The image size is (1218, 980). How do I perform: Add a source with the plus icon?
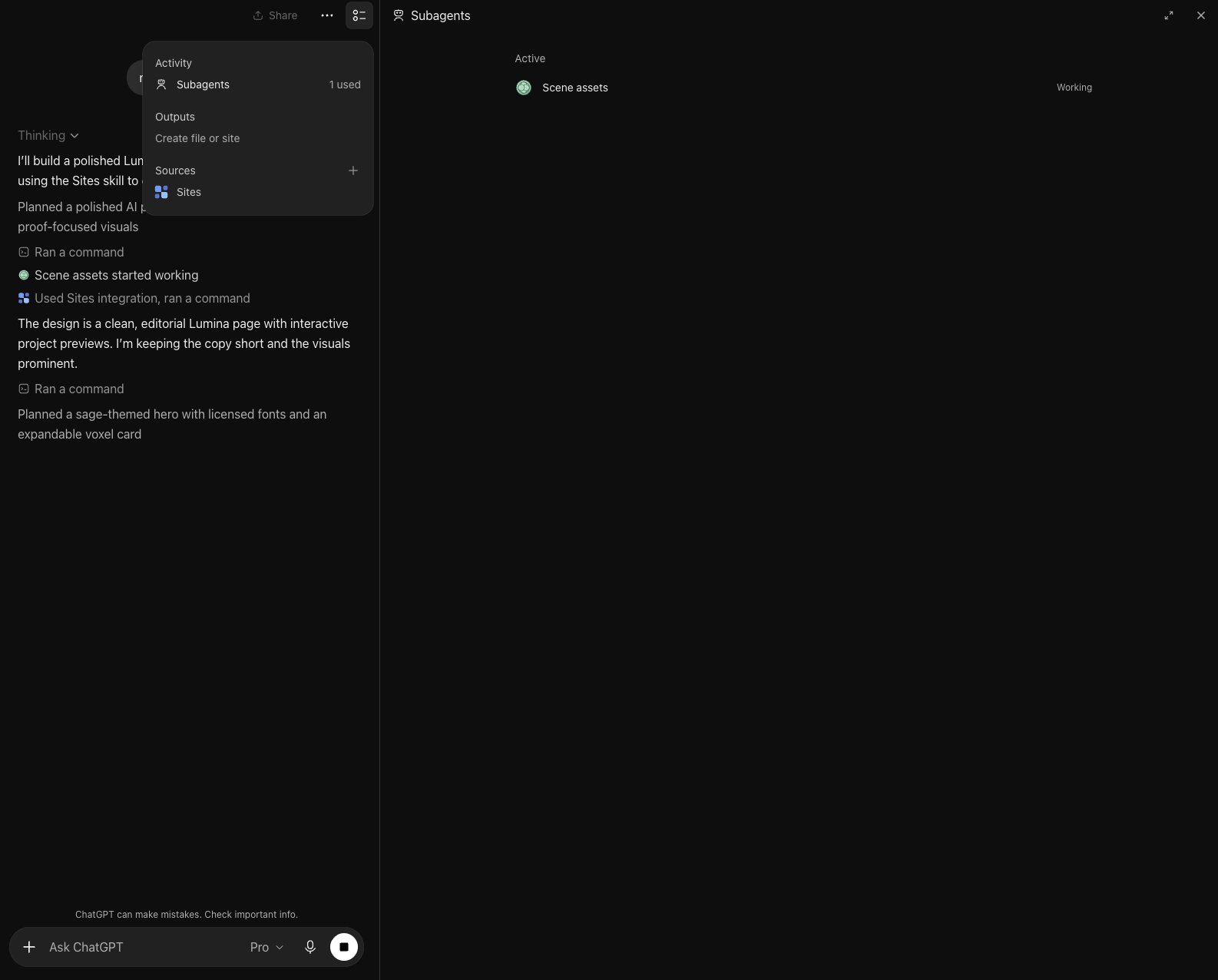(353, 171)
